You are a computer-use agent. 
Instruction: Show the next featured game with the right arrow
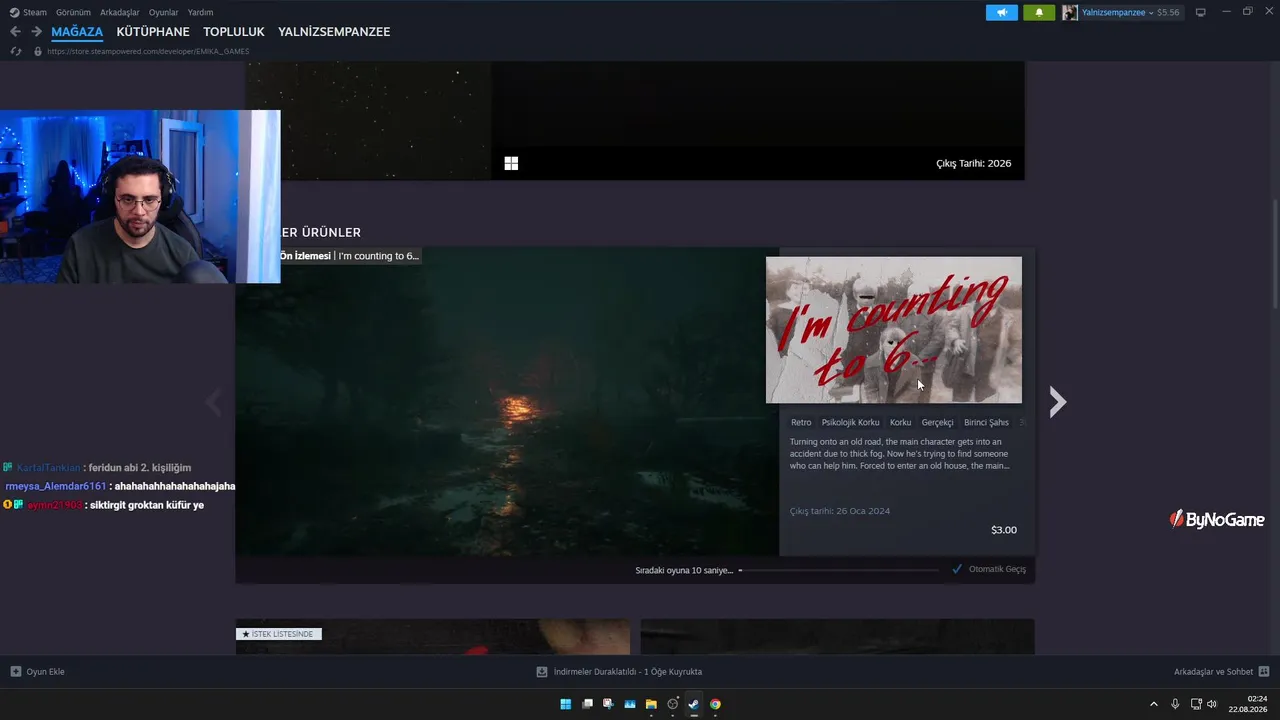pos(1057,402)
